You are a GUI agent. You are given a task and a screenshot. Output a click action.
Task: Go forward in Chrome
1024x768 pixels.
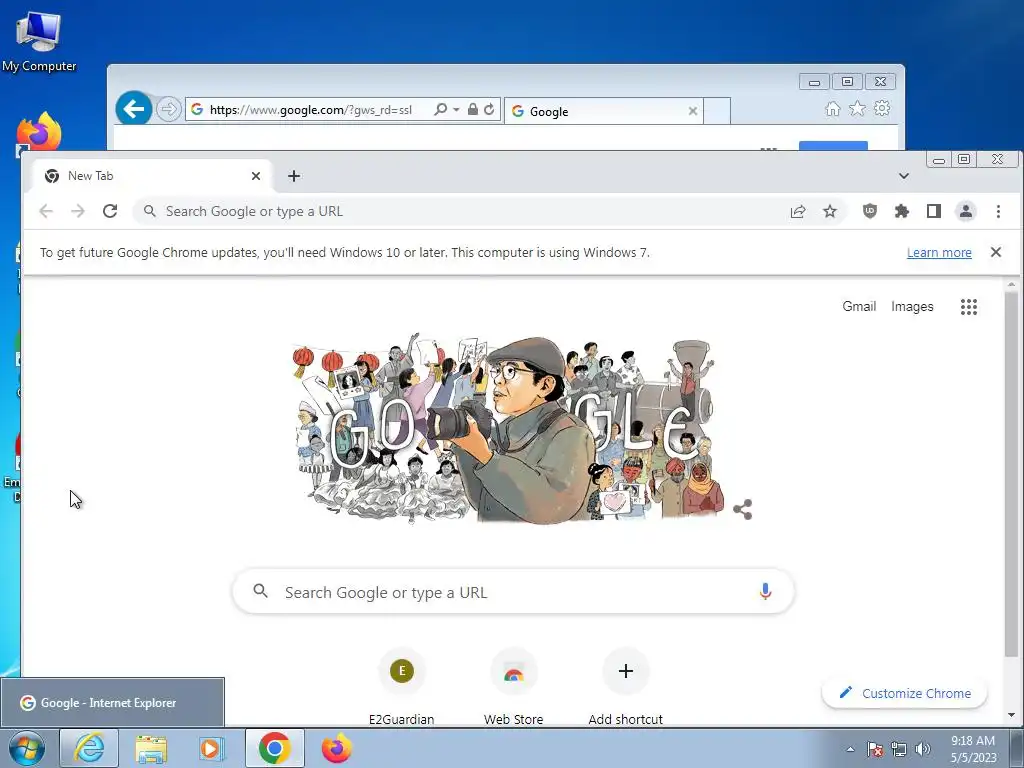[x=78, y=211]
